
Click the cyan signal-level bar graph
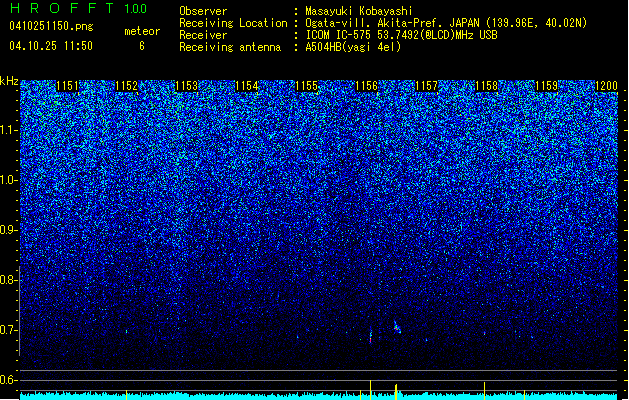319,396
